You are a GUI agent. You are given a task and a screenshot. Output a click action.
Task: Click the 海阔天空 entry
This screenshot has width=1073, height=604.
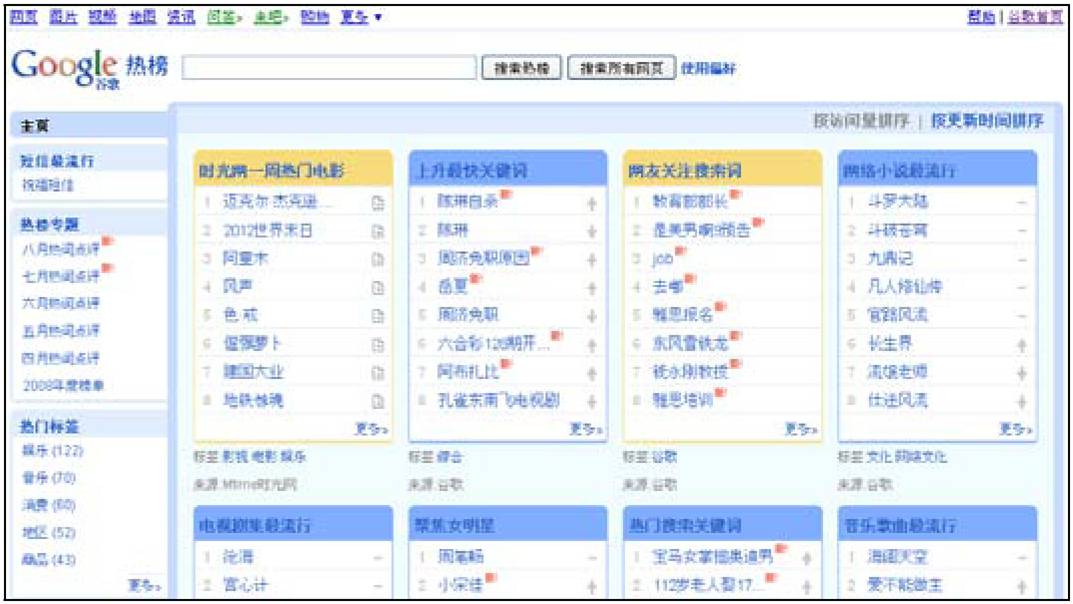(x=898, y=556)
